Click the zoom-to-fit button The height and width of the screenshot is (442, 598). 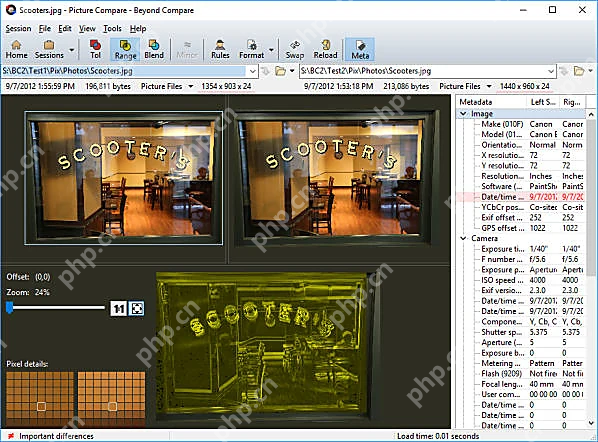pyautogui.click(x=137, y=308)
